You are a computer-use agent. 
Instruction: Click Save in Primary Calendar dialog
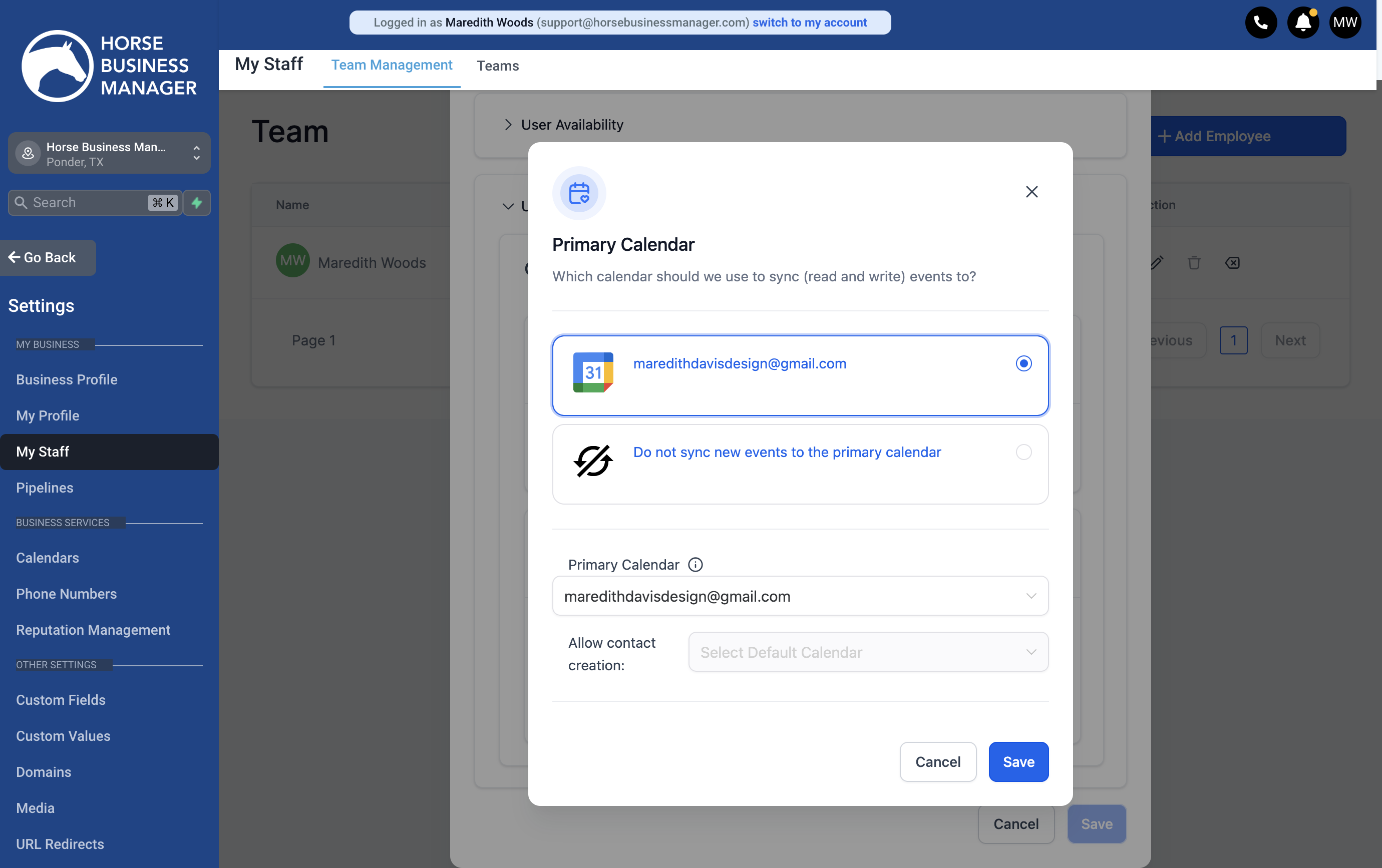pyautogui.click(x=1018, y=762)
